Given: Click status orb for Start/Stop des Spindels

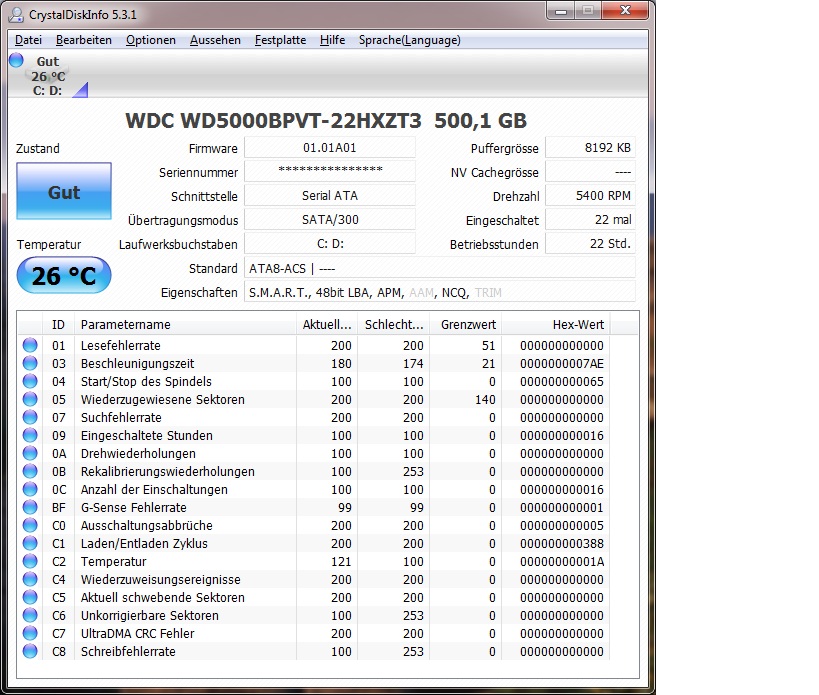Looking at the screenshot, I should click(30, 381).
